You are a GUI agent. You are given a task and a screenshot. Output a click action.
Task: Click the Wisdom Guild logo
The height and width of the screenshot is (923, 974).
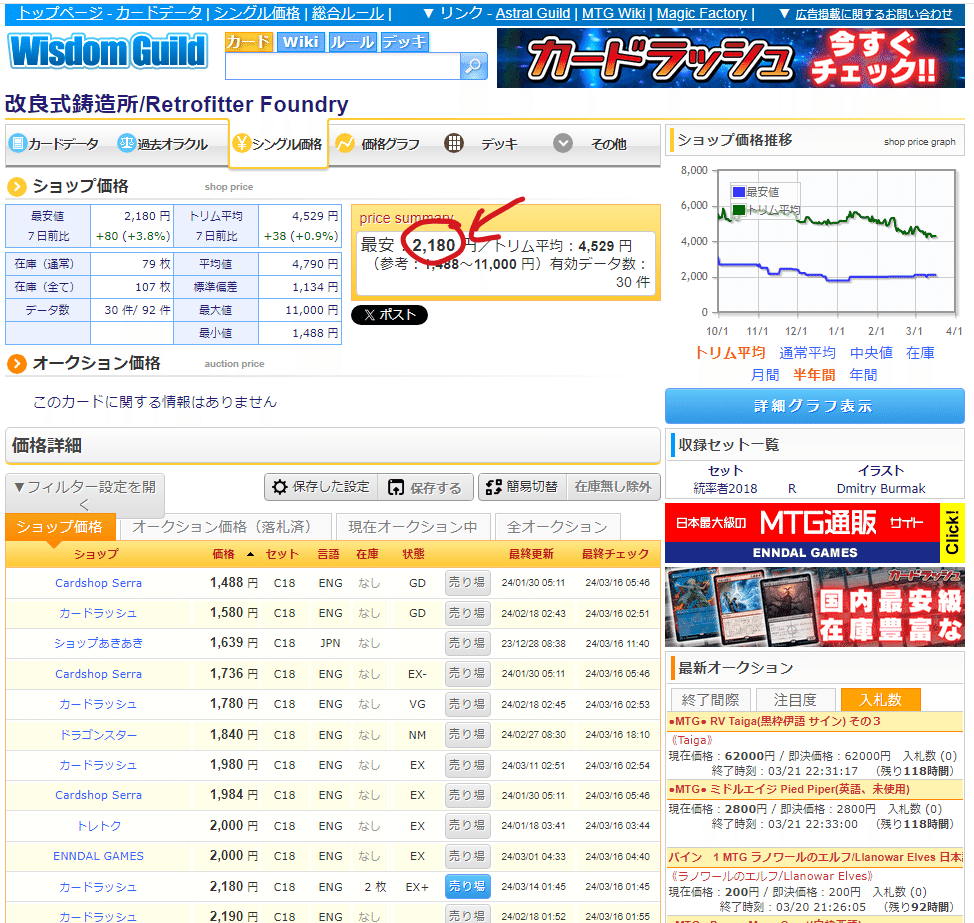[x=108, y=51]
